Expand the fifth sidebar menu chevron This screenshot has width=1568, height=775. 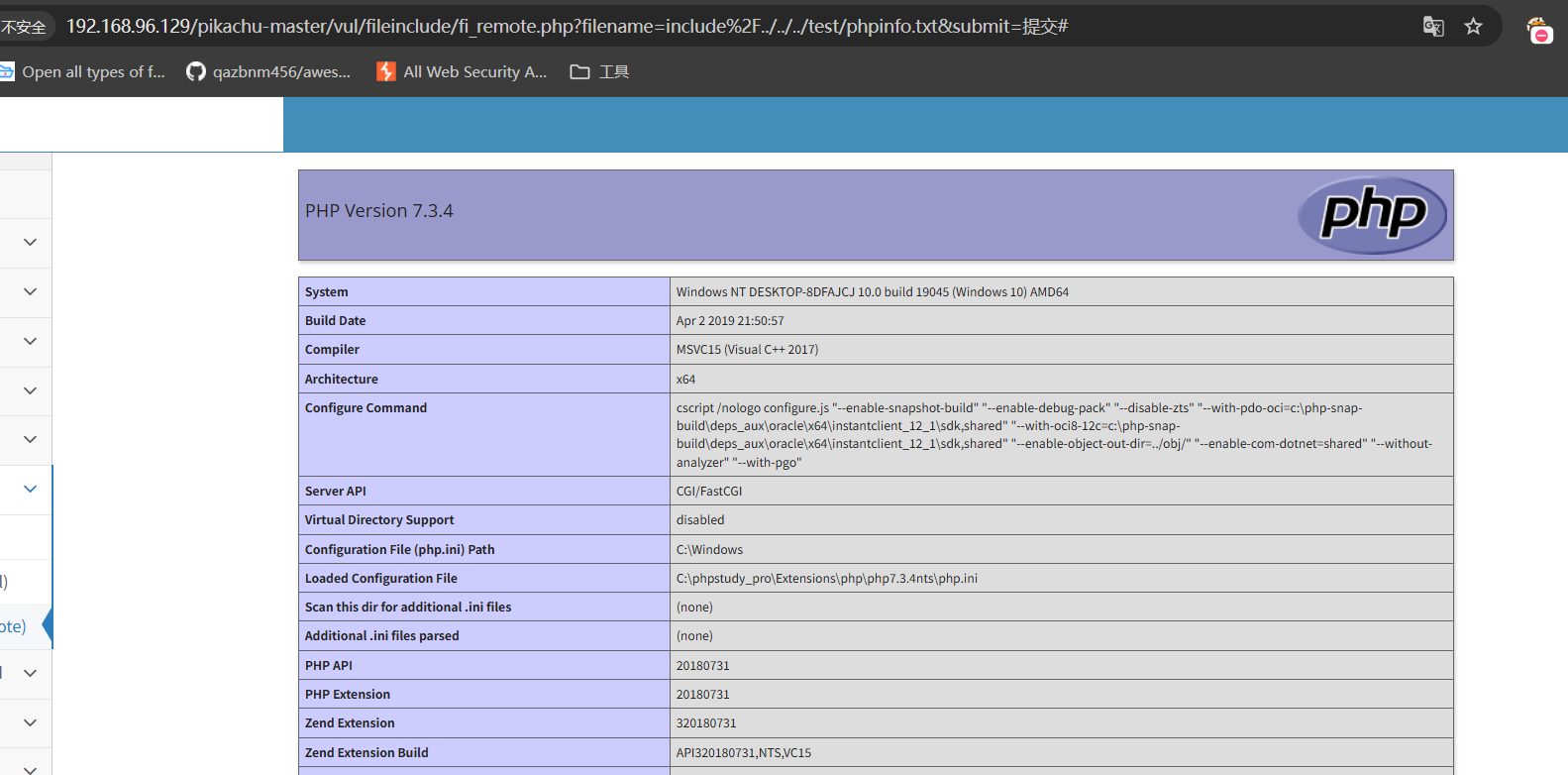pos(30,439)
